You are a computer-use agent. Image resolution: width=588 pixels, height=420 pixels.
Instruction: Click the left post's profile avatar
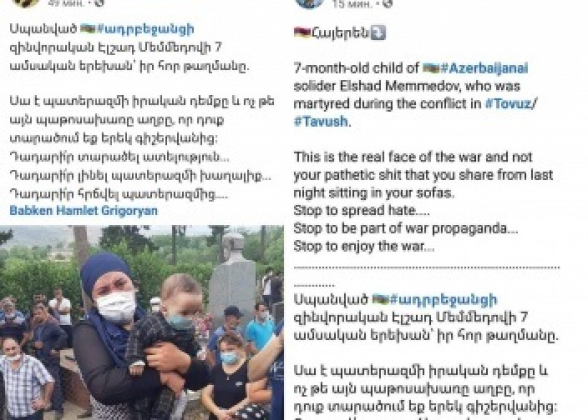(x=26, y=3)
